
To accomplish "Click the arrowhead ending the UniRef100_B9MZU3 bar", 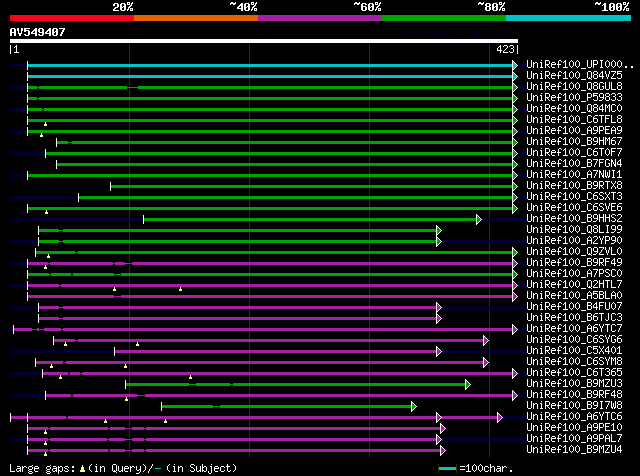I will pos(468,385).
